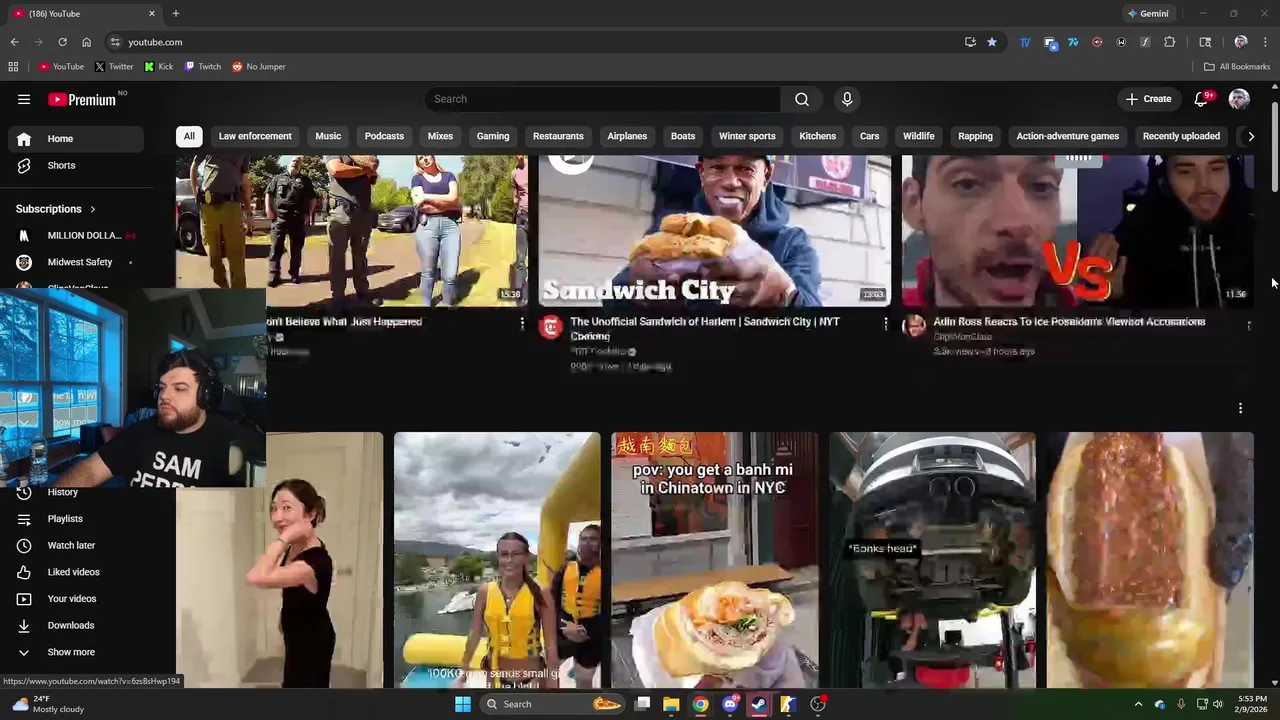This screenshot has width=1280, height=720.
Task: Select the Winter sports filter chip
Action: click(747, 136)
